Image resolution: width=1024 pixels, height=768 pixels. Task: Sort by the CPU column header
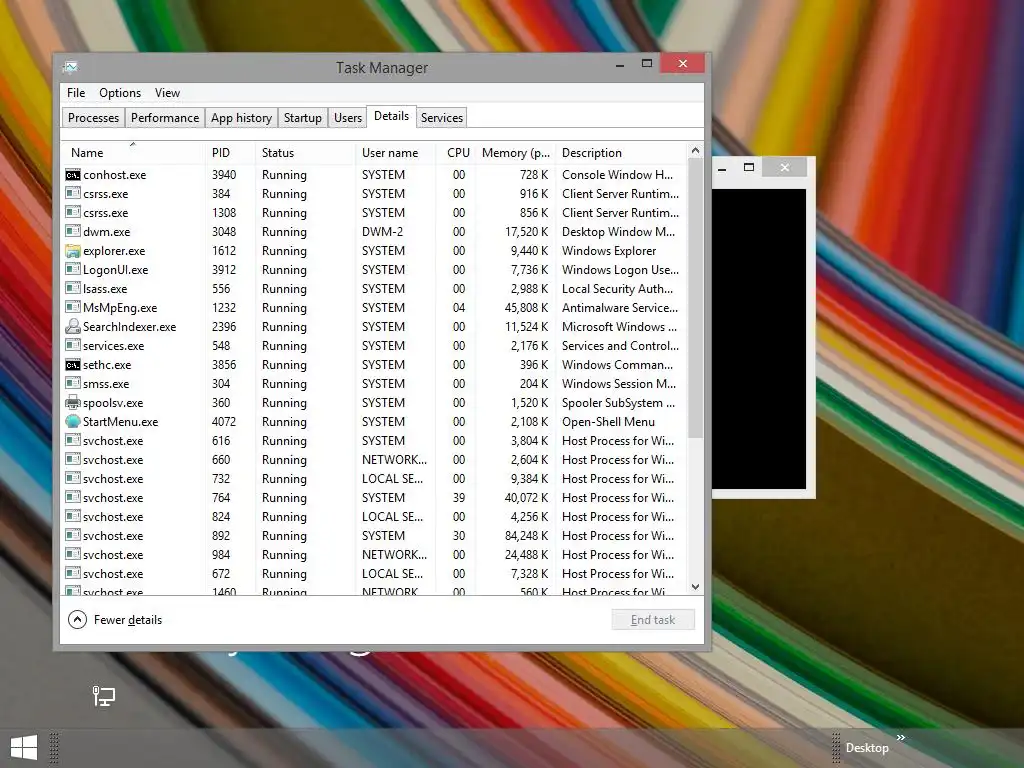tap(456, 153)
